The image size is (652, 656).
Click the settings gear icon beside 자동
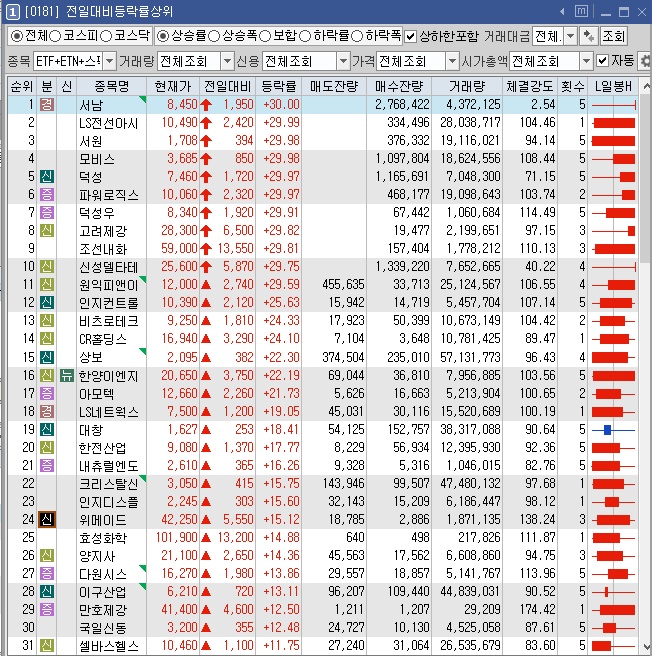[x=646, y=62]
